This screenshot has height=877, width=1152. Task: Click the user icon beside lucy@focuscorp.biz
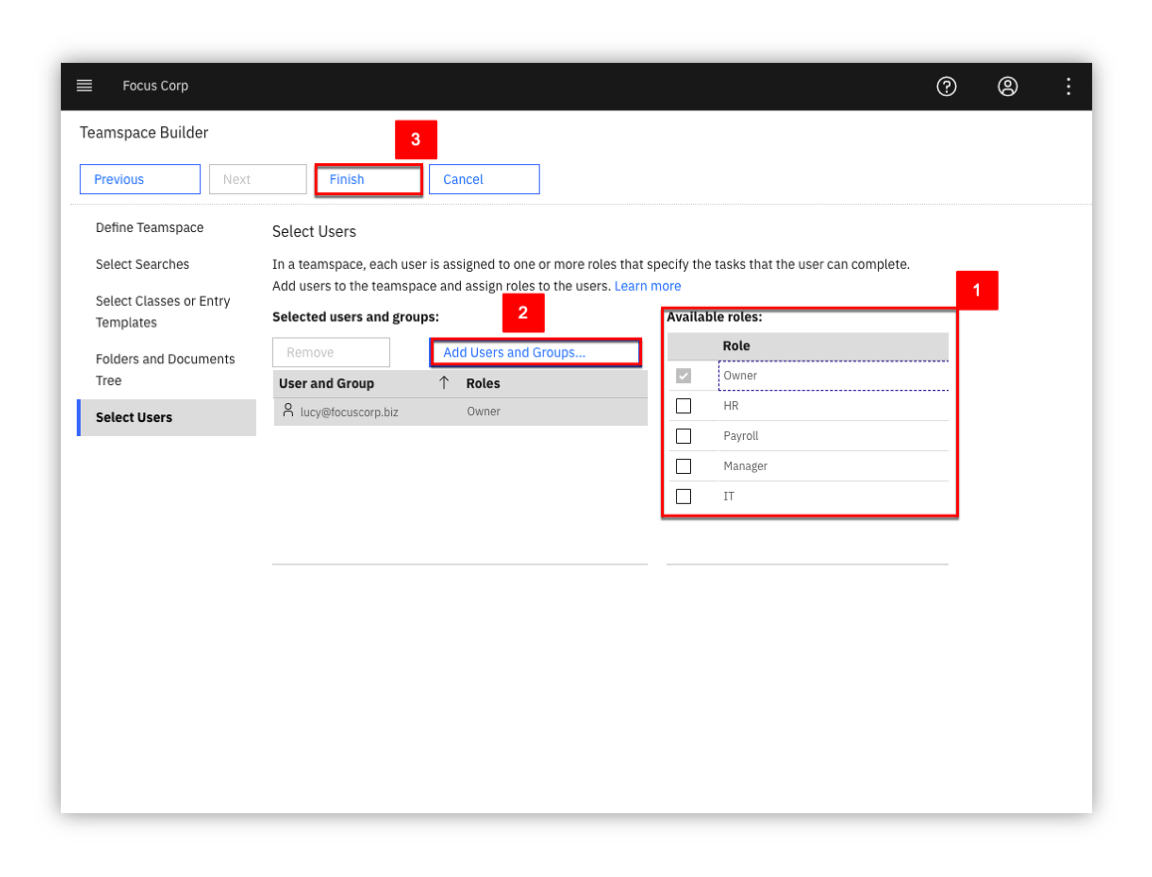click(x=288, y=410)
